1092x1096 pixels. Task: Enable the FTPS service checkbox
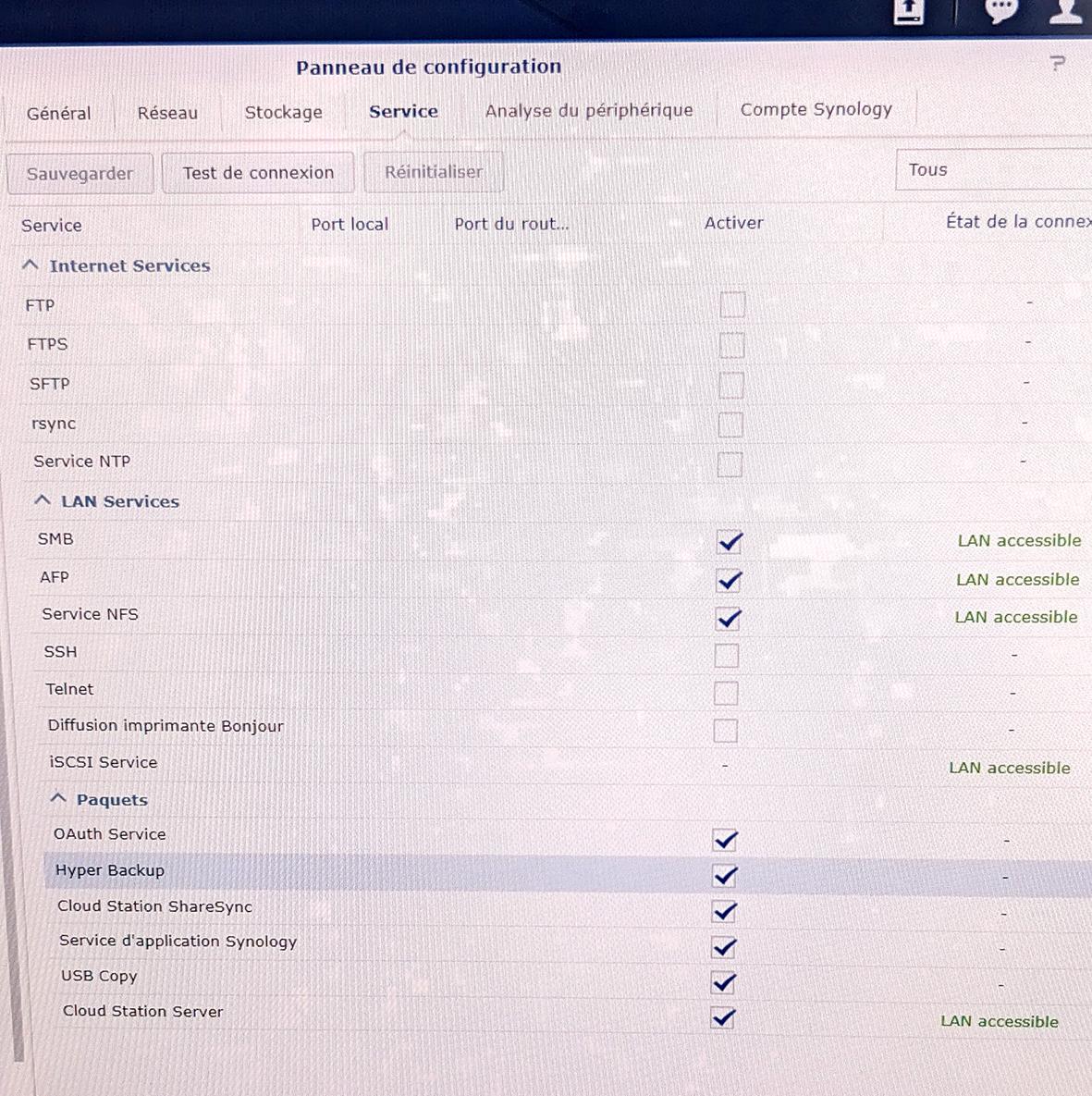point(731,345)
